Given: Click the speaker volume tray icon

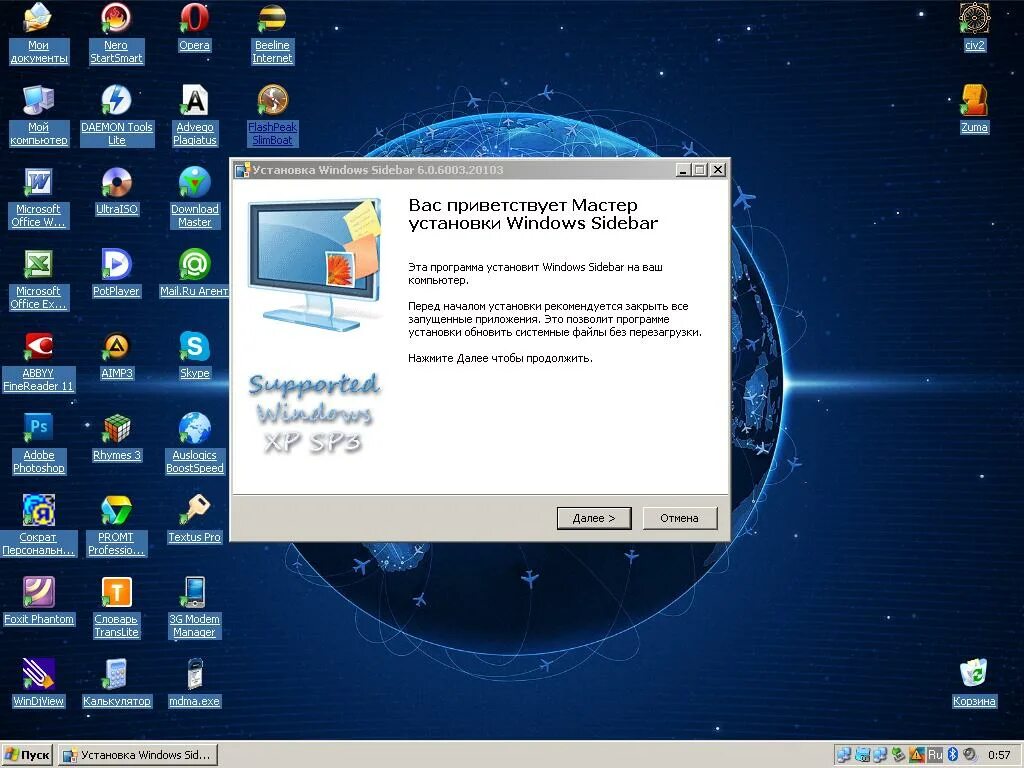Looking at the screenshot, I should [x=970, y=755].
